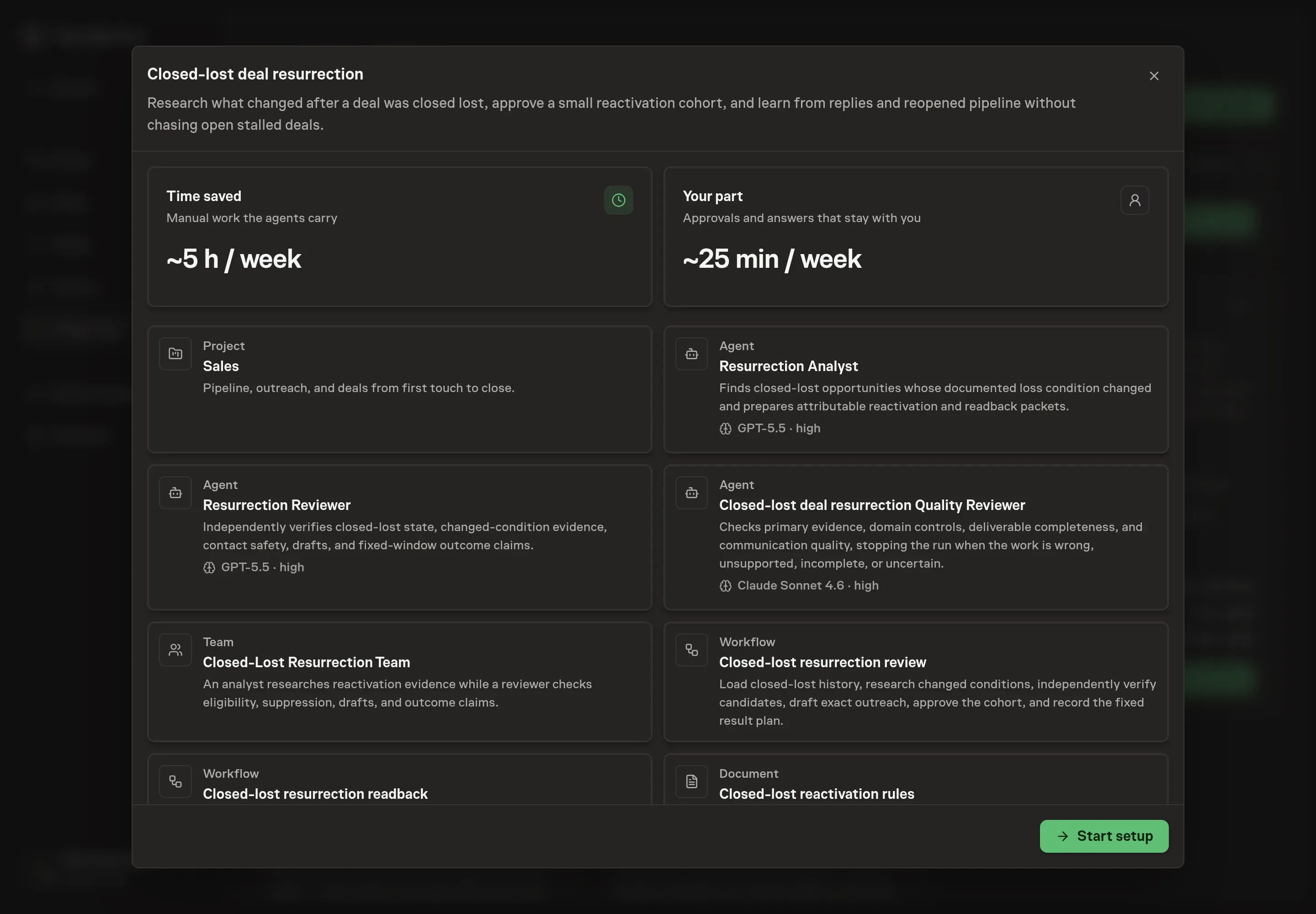Click the reactivation rules document icon
Screen dimensions: 1316x914
[691, 781]
